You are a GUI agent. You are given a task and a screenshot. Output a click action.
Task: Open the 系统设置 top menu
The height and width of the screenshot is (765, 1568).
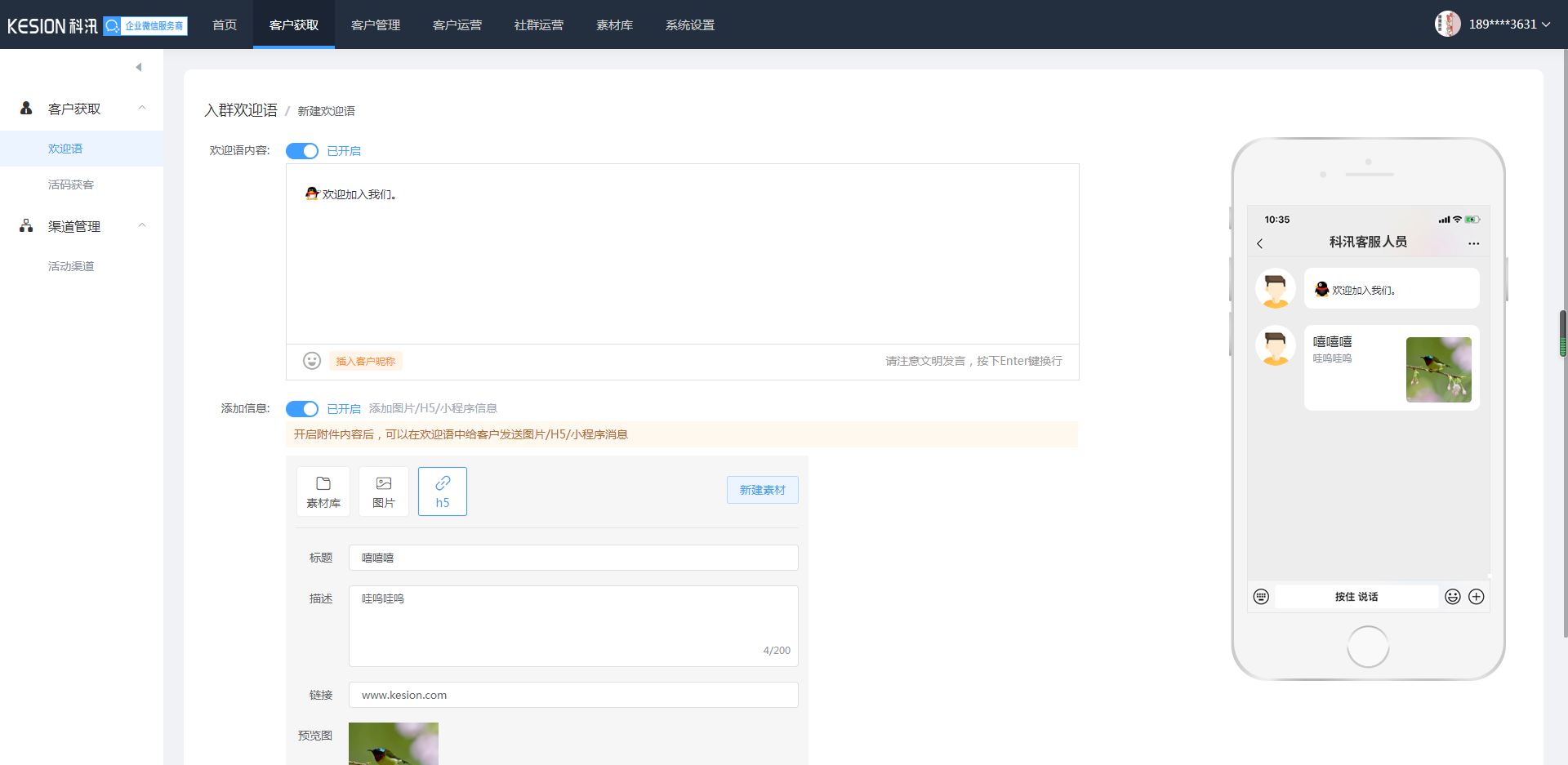point(690,25)
